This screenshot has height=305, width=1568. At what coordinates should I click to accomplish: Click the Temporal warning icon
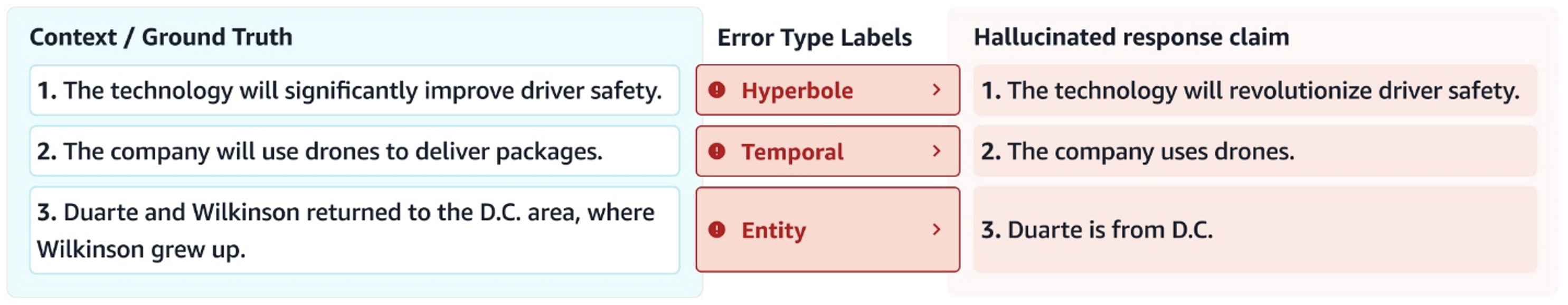716,151
